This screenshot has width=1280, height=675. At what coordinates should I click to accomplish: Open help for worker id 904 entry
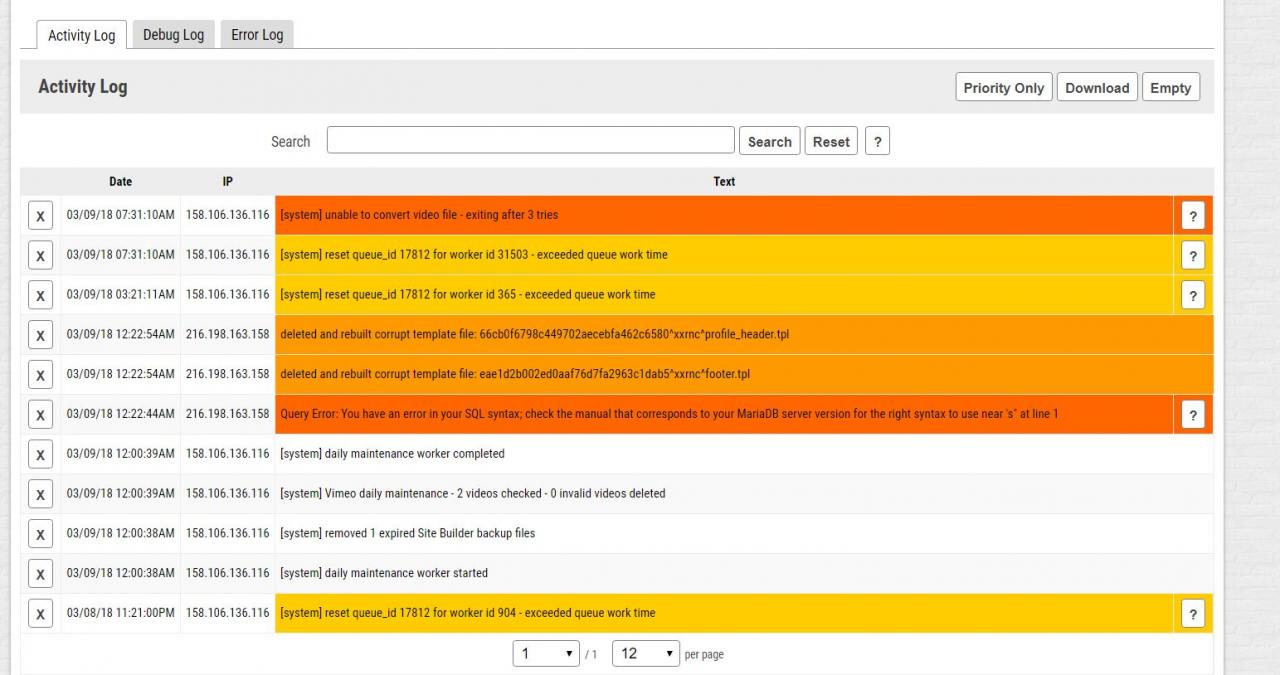click(1192, 614)
